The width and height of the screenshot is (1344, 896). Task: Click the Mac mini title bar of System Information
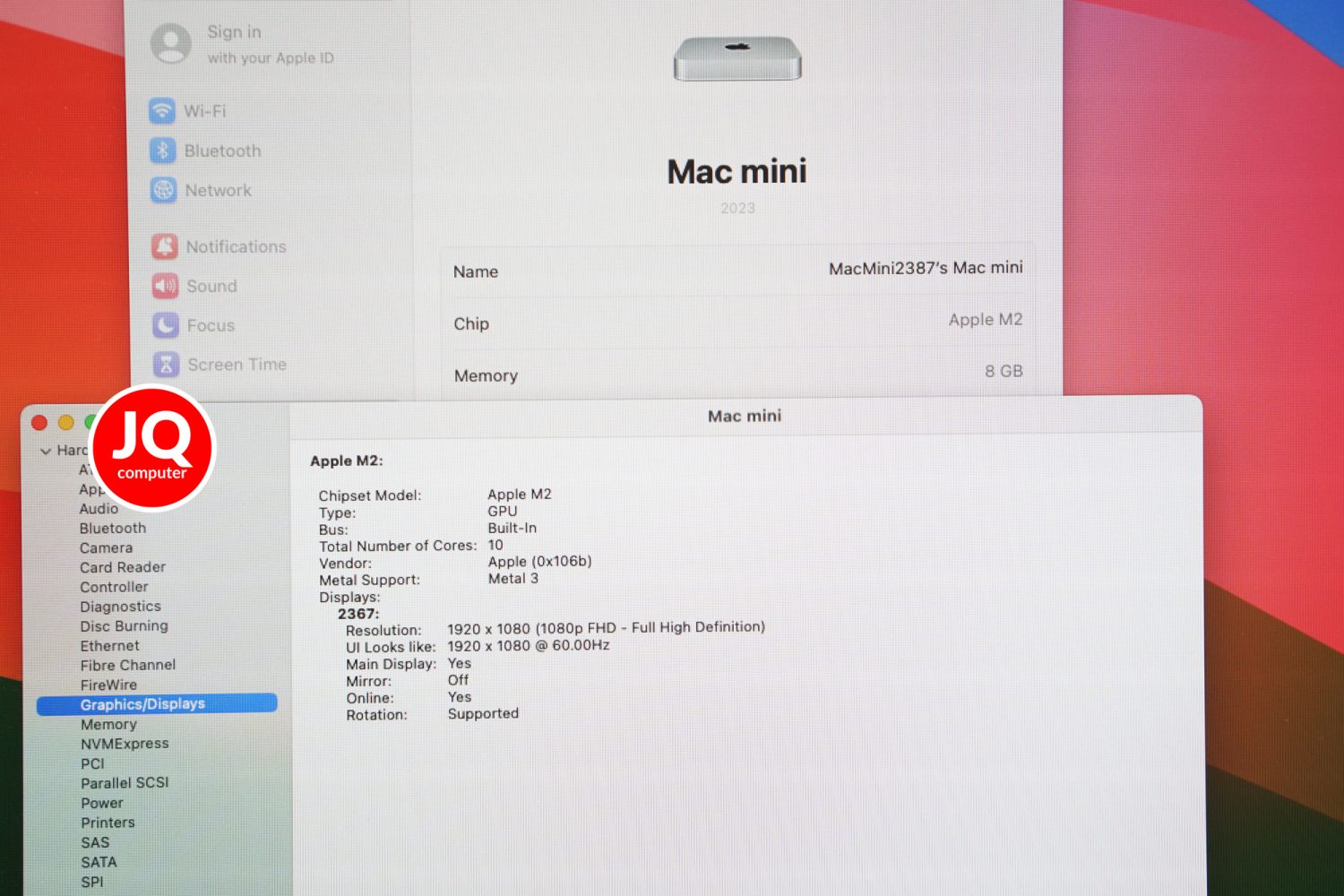coord(745,417)
